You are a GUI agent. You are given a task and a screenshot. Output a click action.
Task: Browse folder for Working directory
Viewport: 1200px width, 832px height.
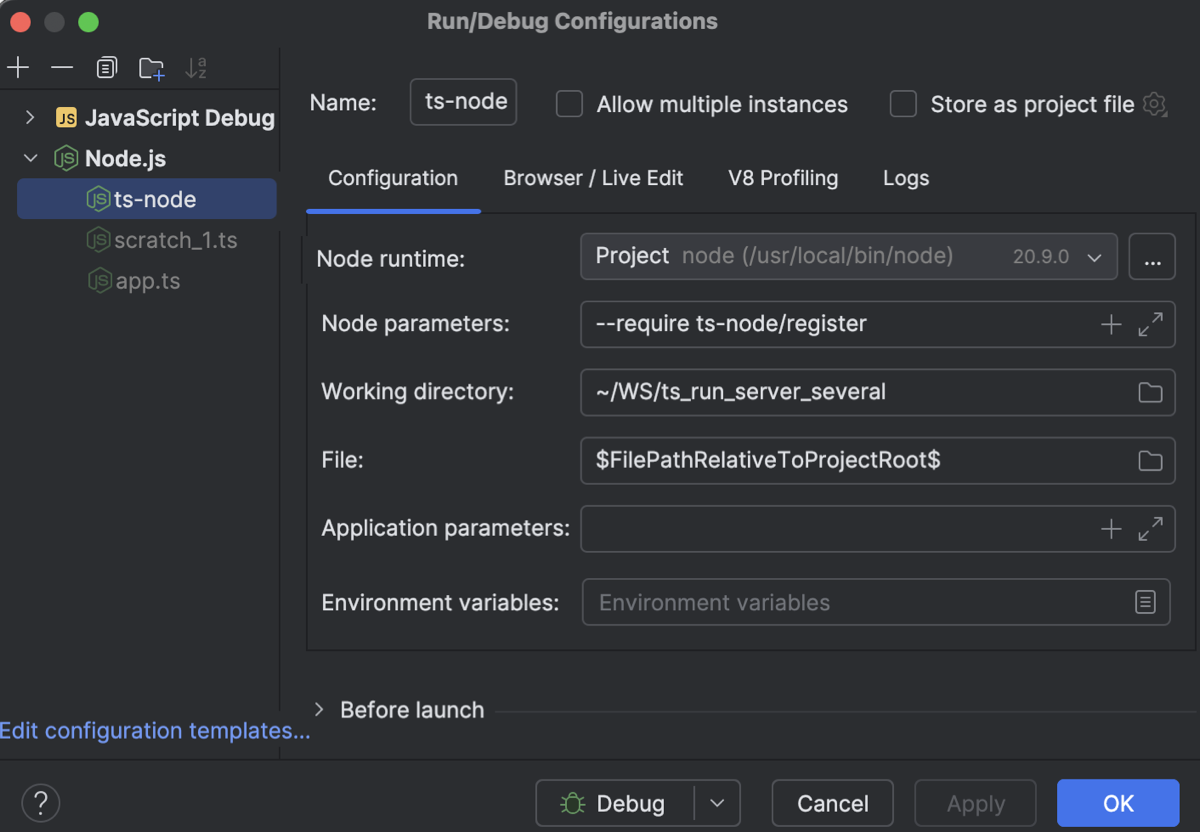(x=1150, y=392)
